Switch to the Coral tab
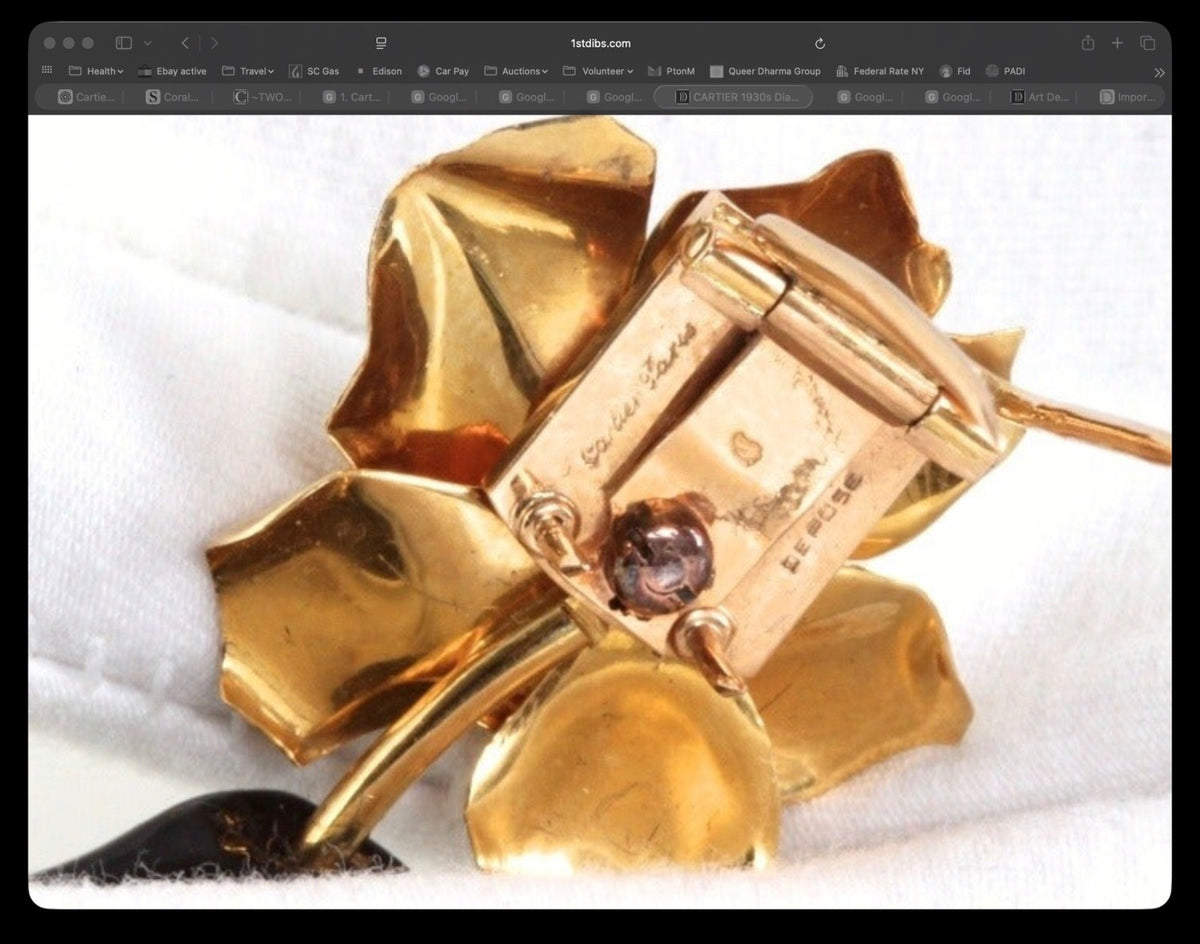This screenshot has width=1200, height=944. 173,97
